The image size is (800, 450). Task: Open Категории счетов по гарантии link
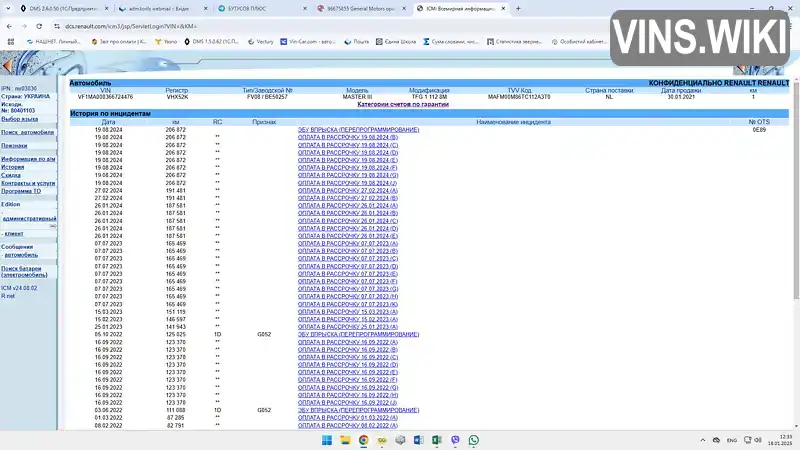coord(403,104)
